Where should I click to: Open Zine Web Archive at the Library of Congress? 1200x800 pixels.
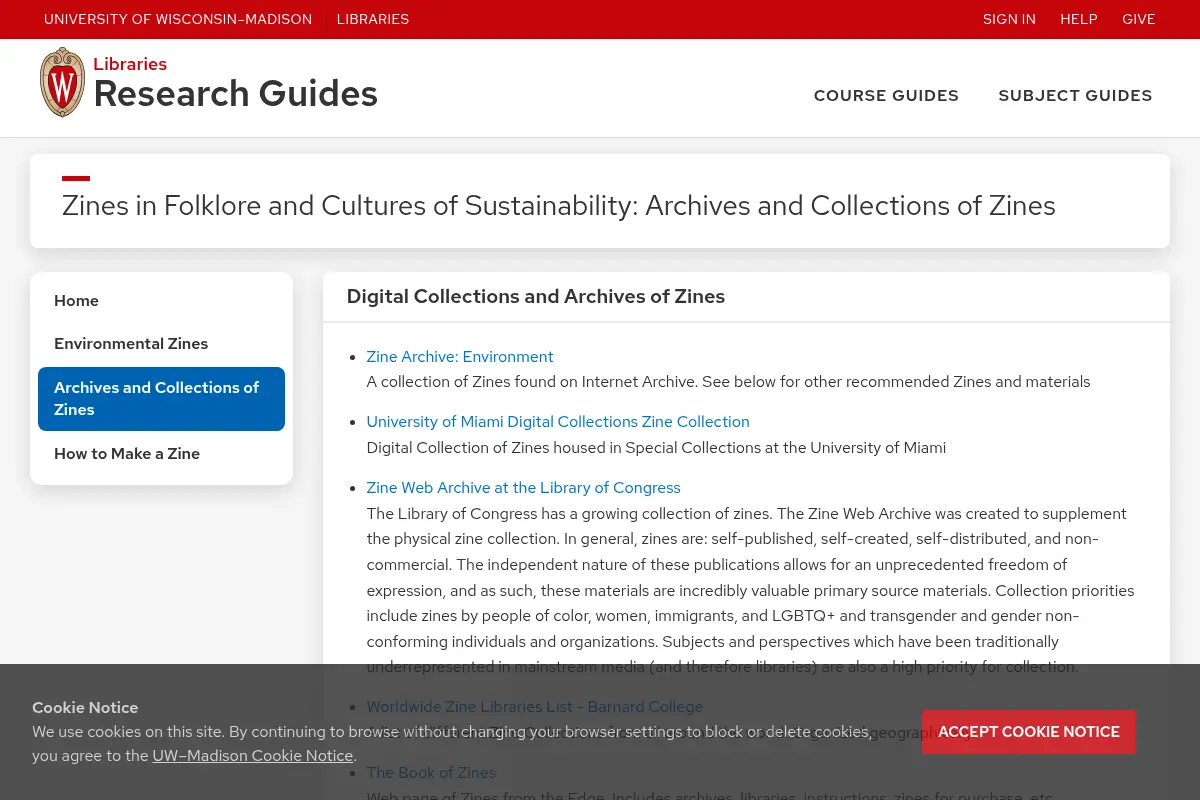(523, 488)
